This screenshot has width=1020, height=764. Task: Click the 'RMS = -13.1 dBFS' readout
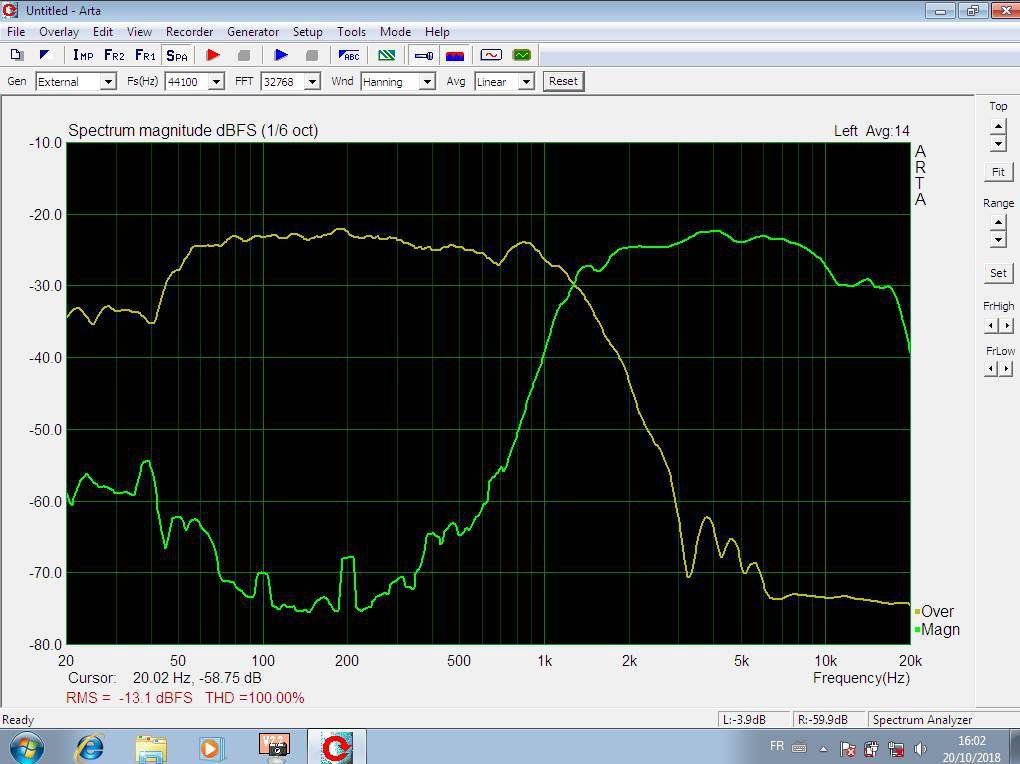(x=129, y=698)
